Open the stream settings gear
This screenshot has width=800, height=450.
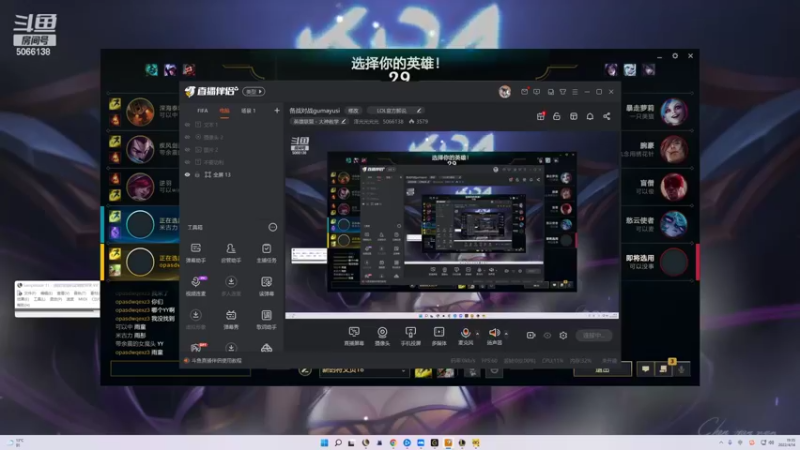point(563,335)
